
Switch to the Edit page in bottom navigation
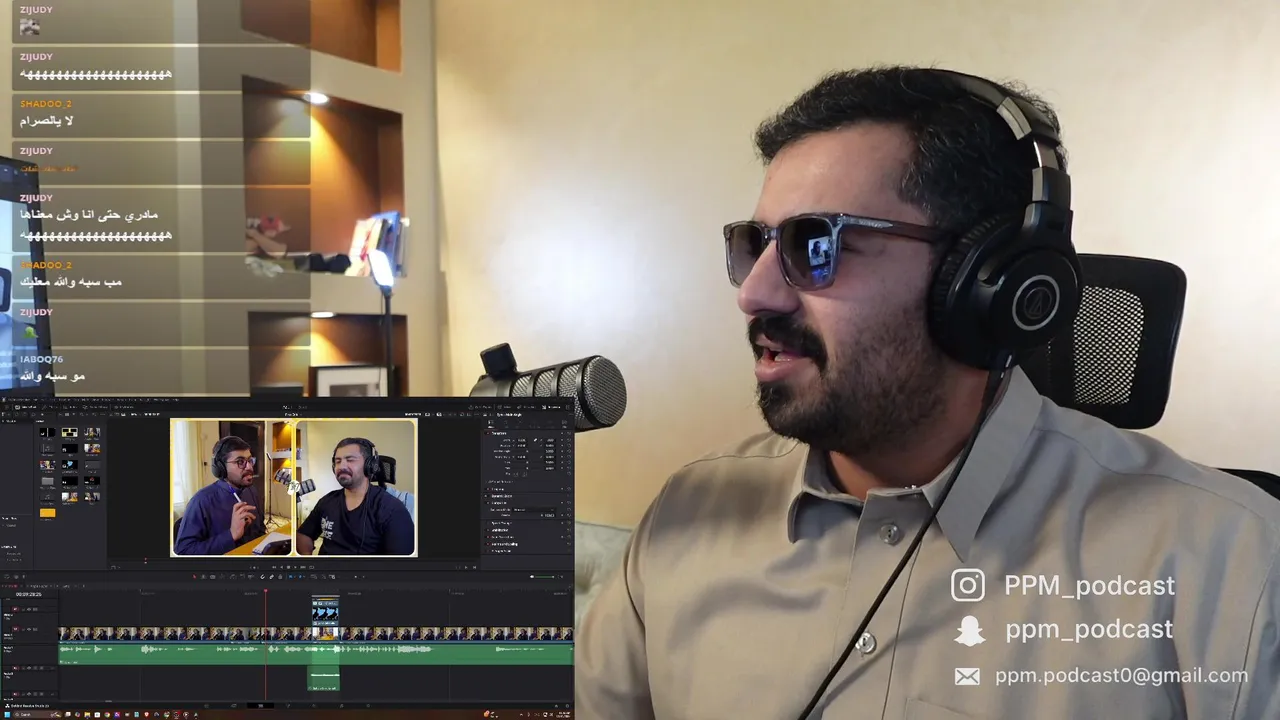pos(260,706)
